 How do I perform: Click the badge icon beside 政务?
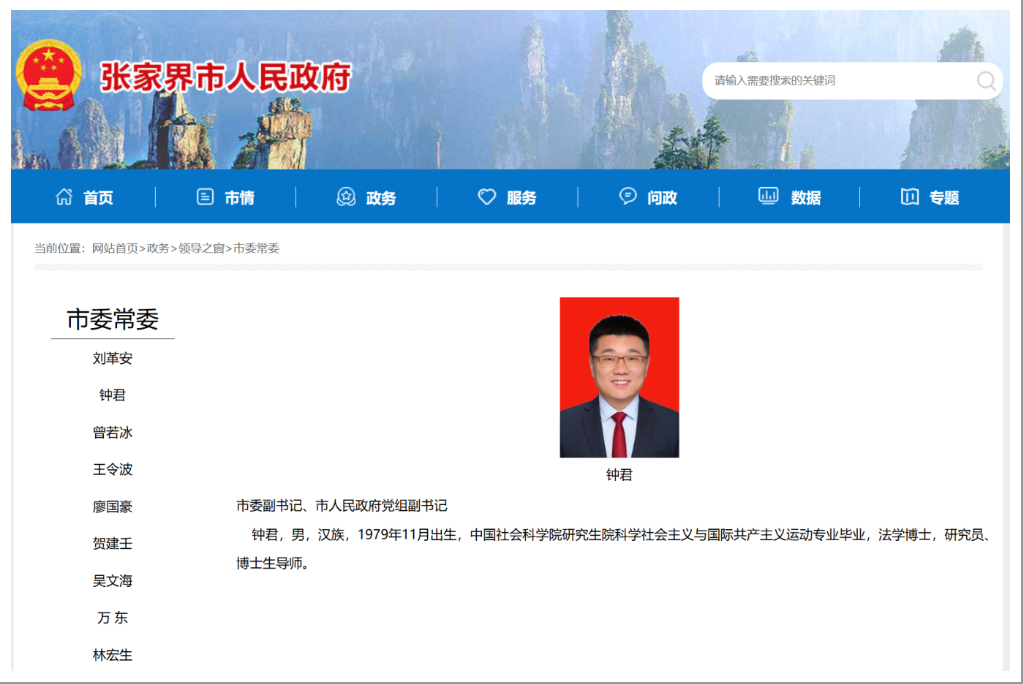(x=346, y=197)
